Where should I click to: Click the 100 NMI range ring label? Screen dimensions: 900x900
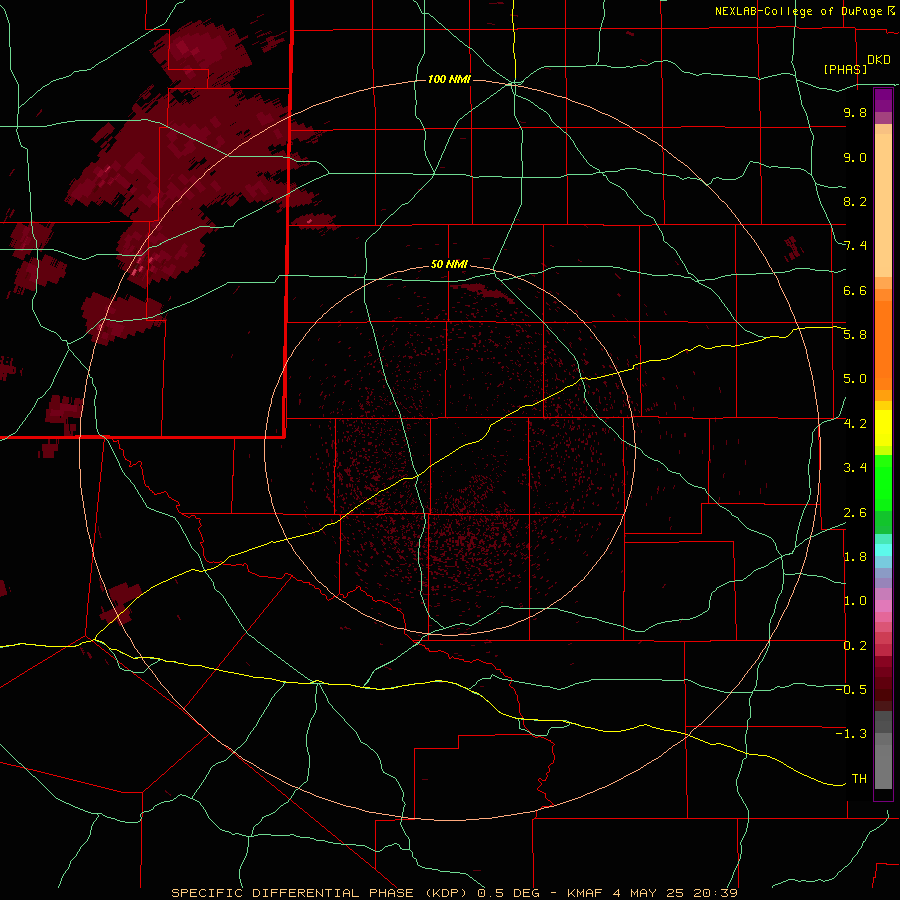pyautogui.click(x=449, y=79)
